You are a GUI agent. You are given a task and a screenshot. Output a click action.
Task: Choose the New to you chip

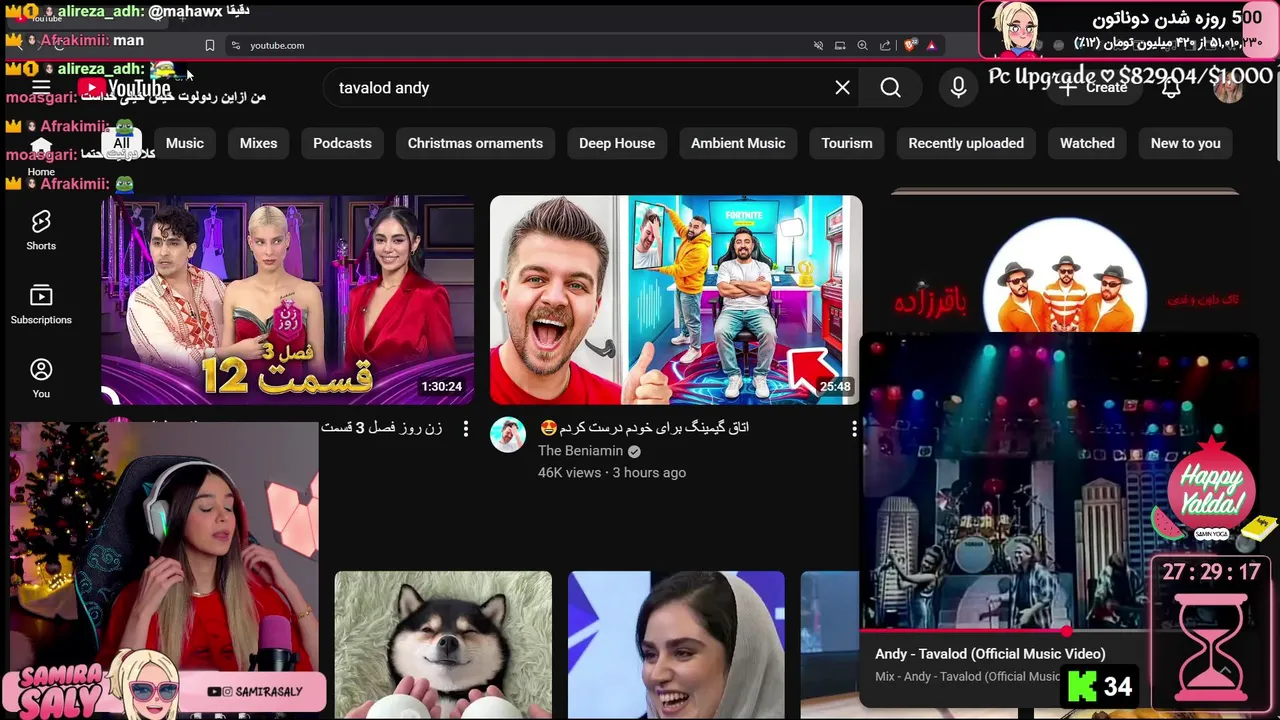pyautogui.click(x=1185, y=143)
